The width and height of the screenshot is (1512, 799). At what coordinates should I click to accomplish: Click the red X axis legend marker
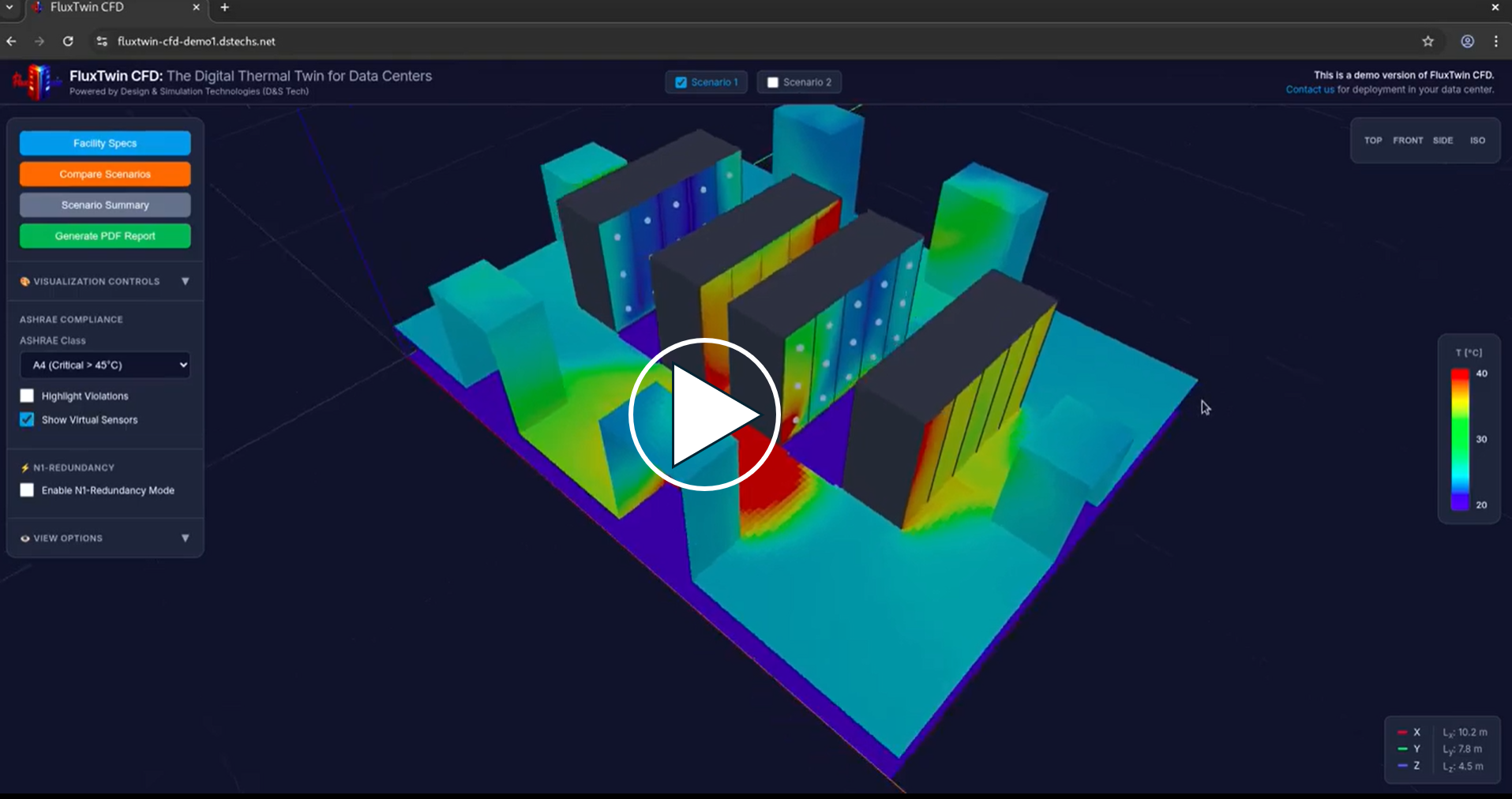click(1402, 732)
